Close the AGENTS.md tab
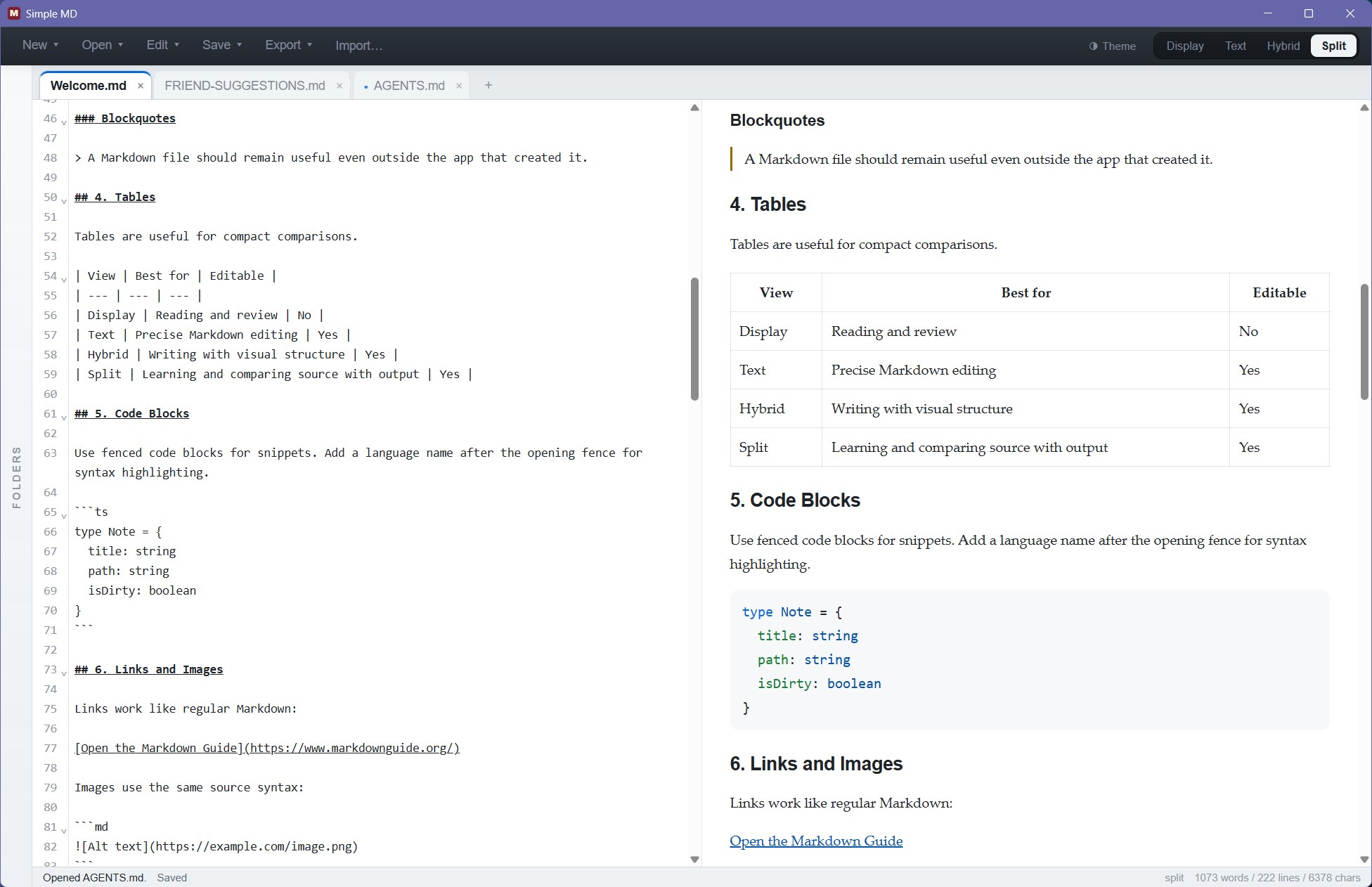 point(459,86)
